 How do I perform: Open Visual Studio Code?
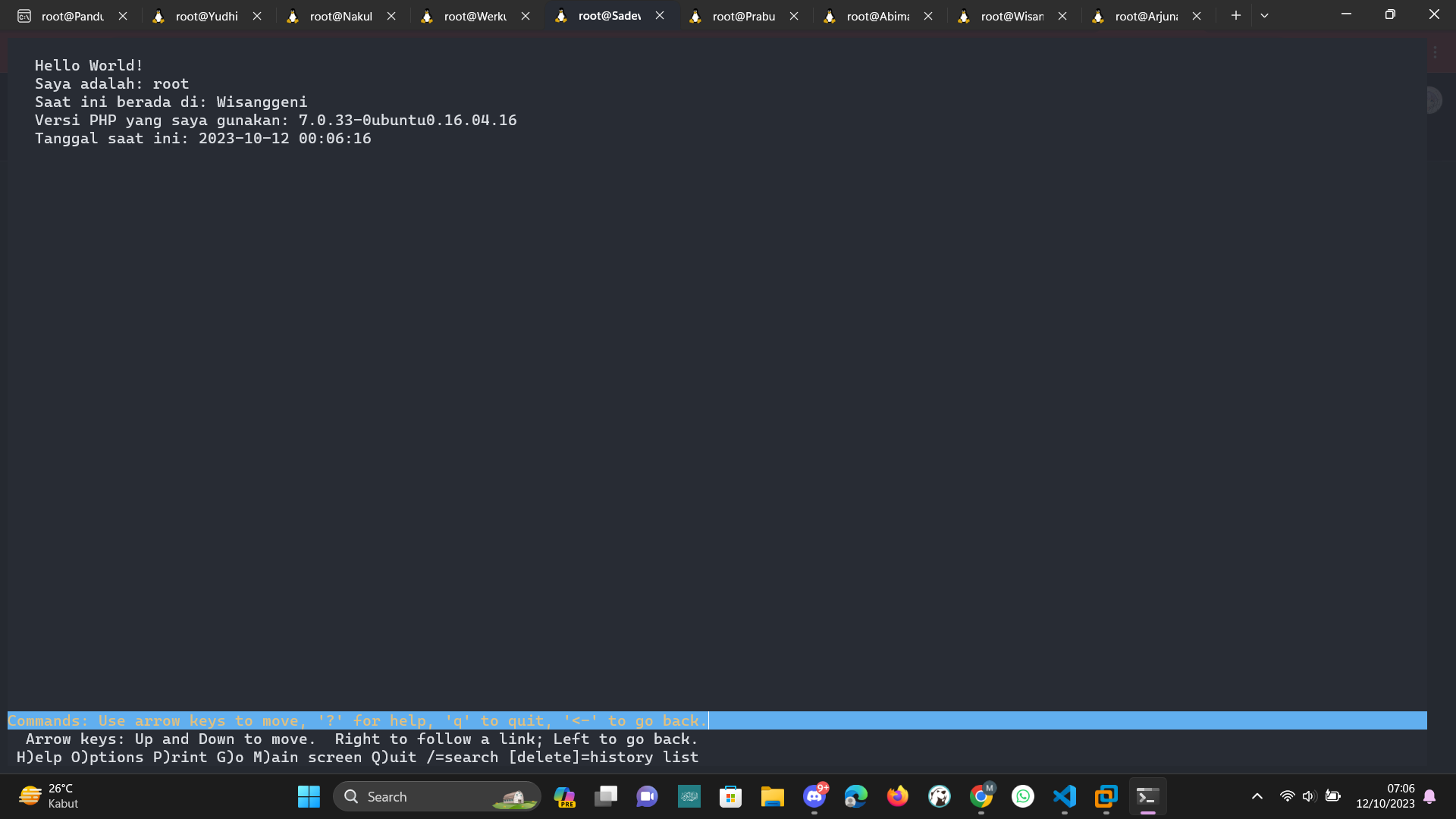tap(1065, 796)
